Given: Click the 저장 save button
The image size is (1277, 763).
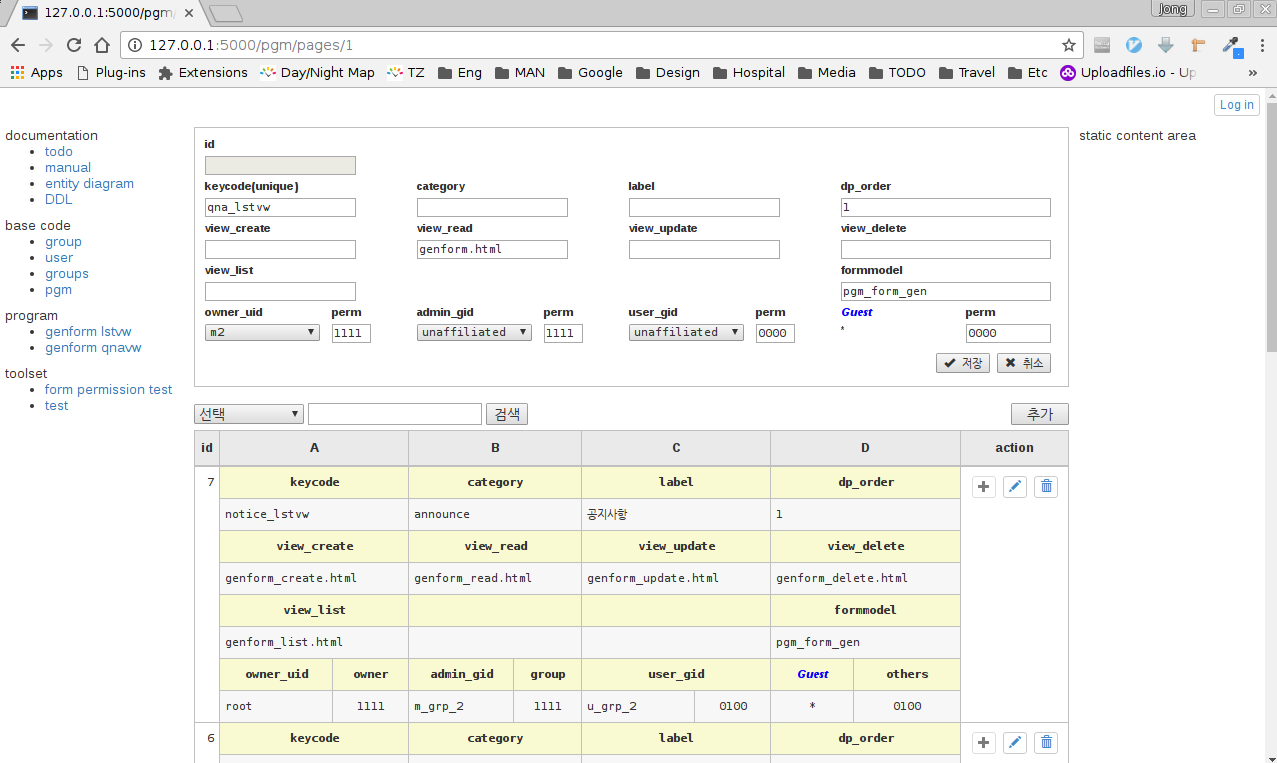Looking at the screenshot, I should click(963, 363).
